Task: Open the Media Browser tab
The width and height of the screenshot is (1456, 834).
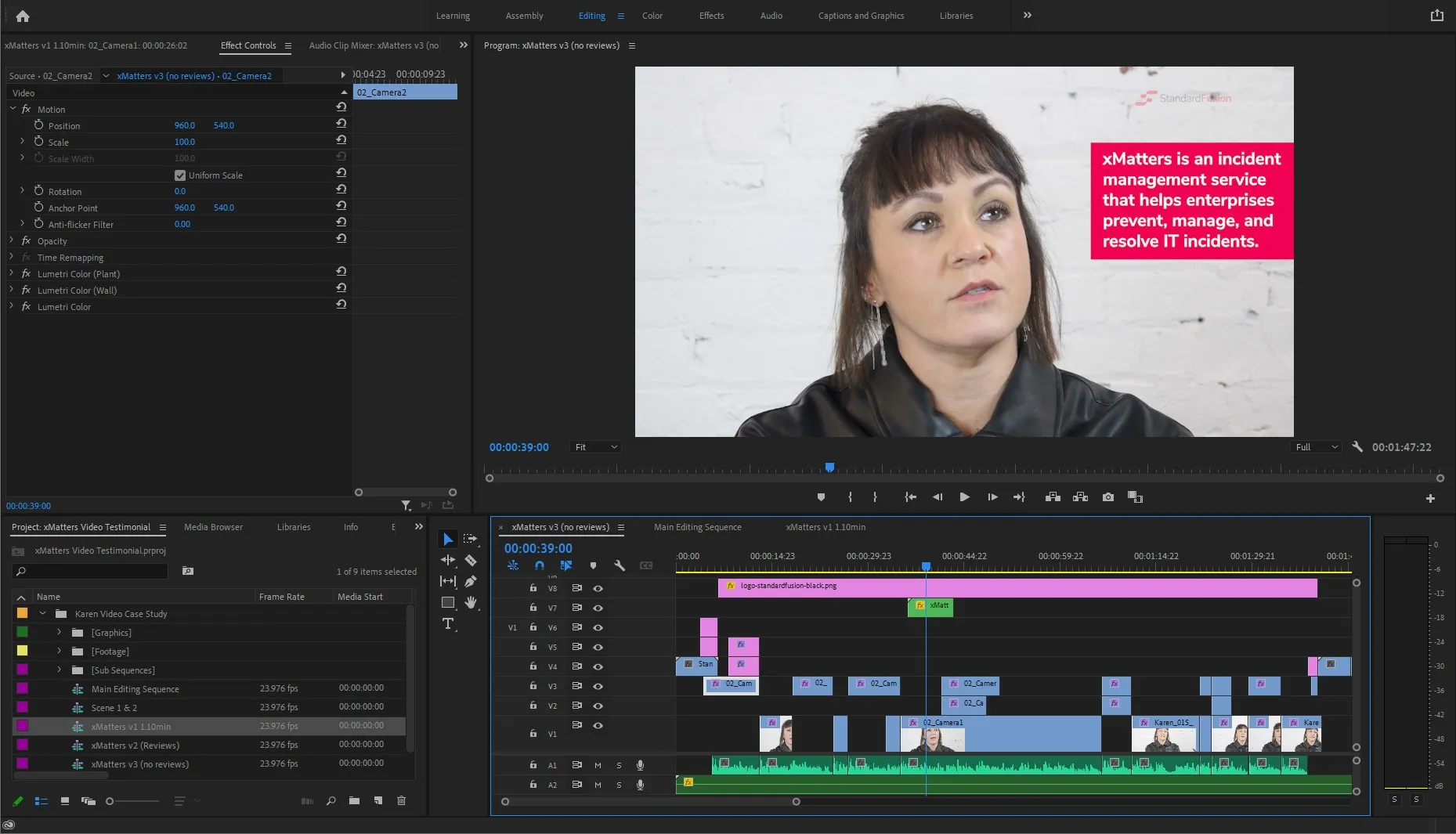Action: (213, 527)
